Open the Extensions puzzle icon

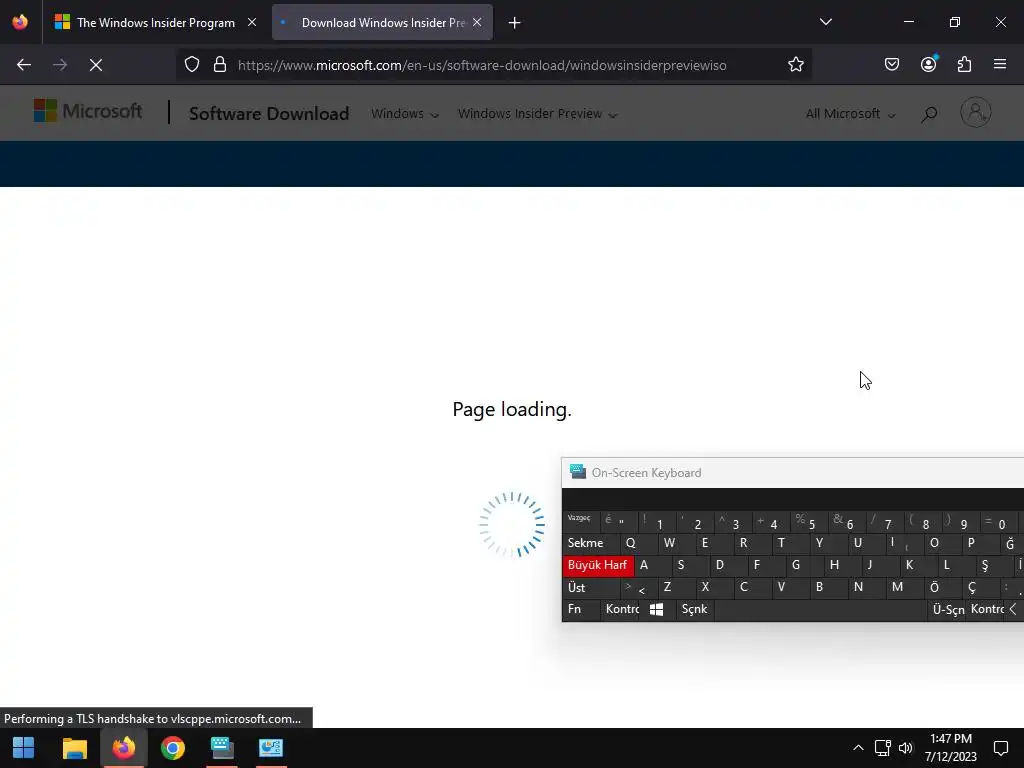tap(964, 65)
